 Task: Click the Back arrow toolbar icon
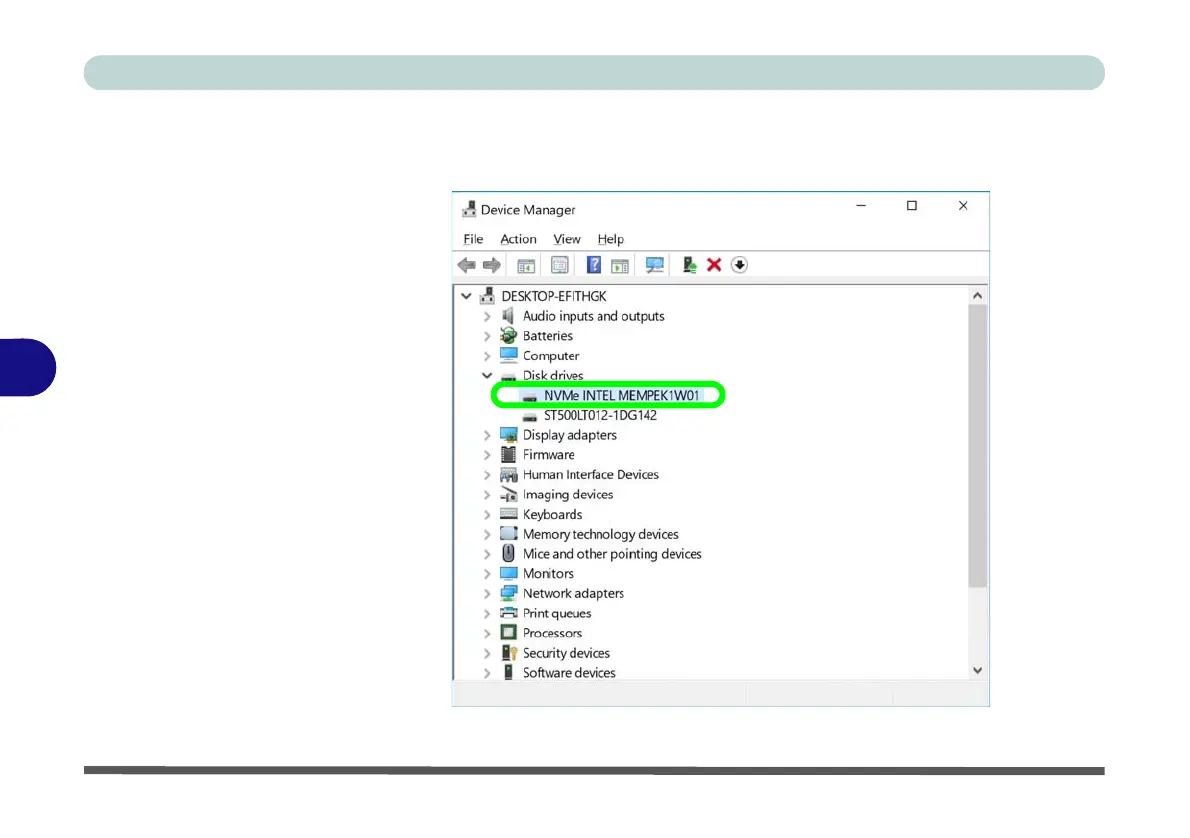[466, 265]
